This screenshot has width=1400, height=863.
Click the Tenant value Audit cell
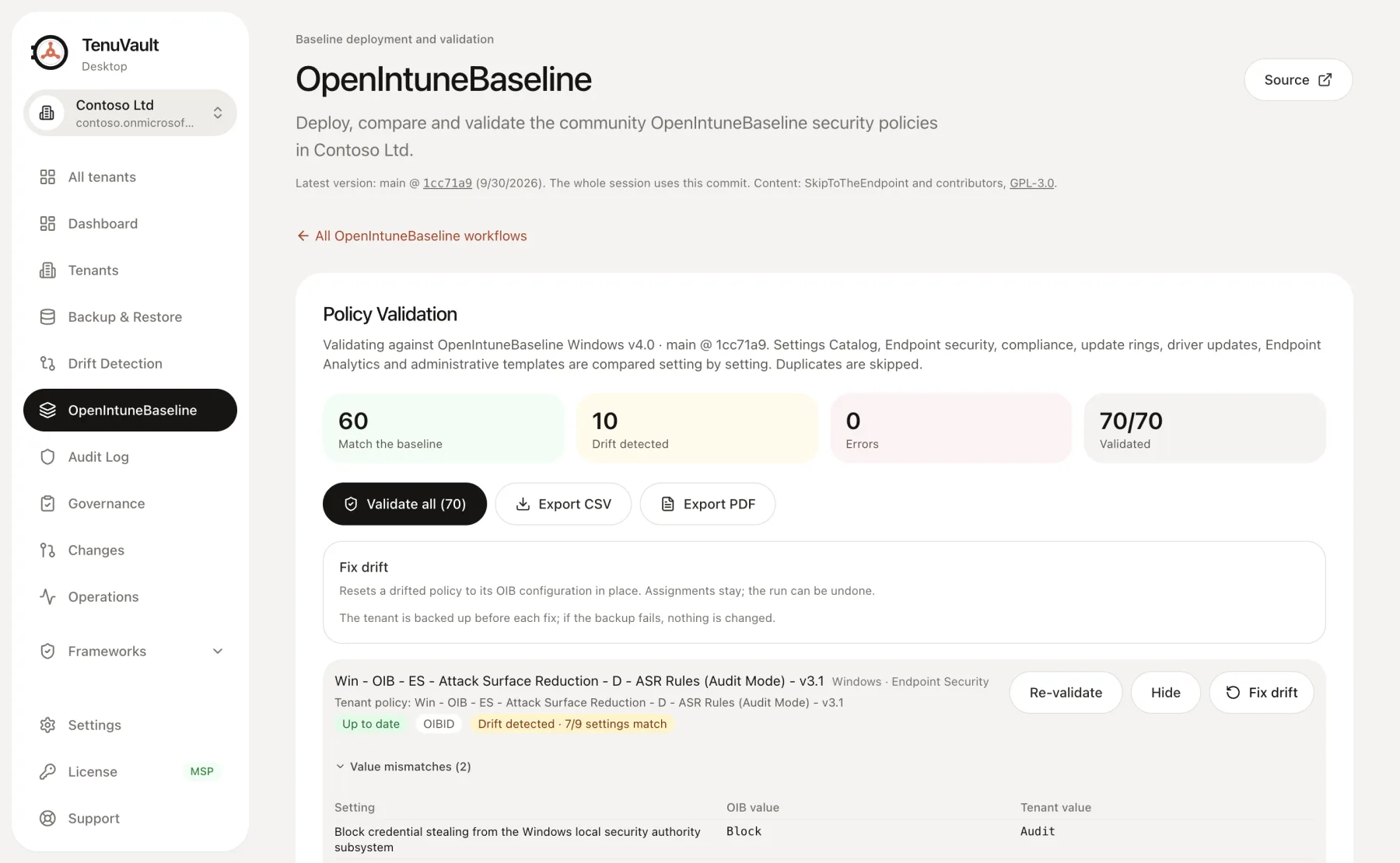click(x=1038, y=831)
